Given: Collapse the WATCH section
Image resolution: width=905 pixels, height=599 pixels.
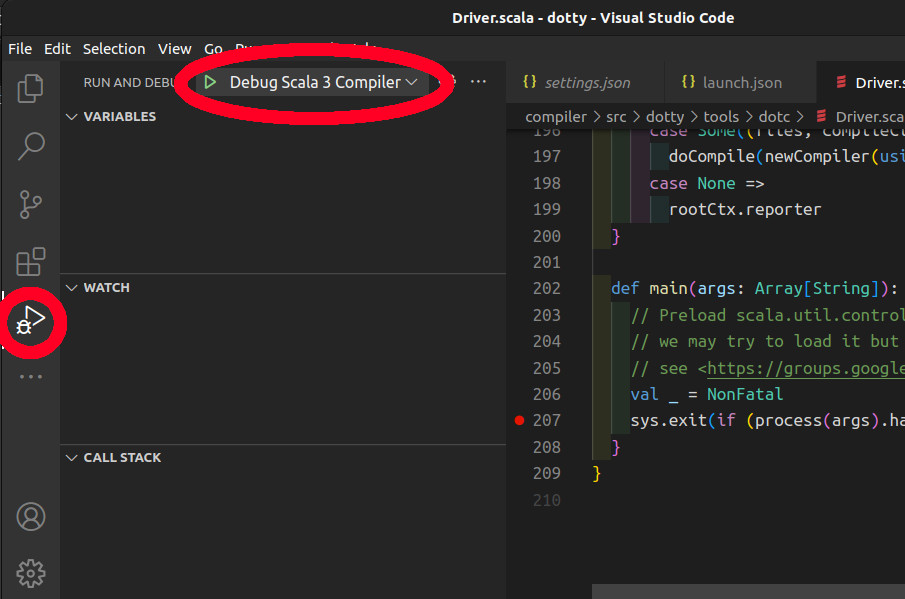Looking at the screenshot, I should pos(71,287).
